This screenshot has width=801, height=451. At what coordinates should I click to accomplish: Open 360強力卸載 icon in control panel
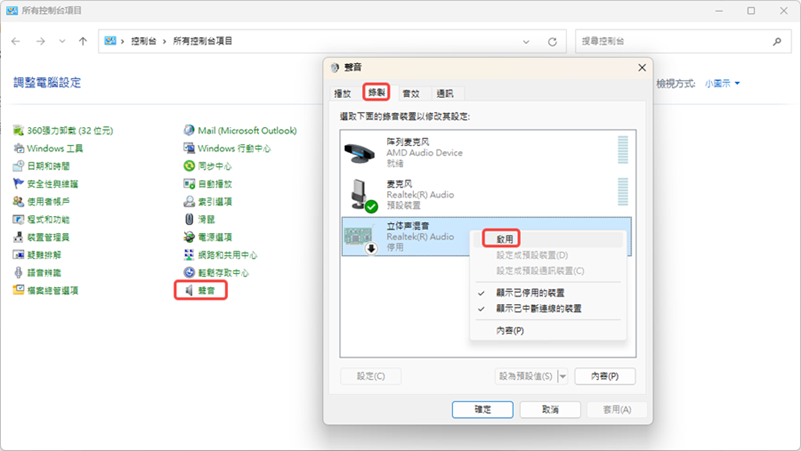pyautogui.click(x=18, y=131)
